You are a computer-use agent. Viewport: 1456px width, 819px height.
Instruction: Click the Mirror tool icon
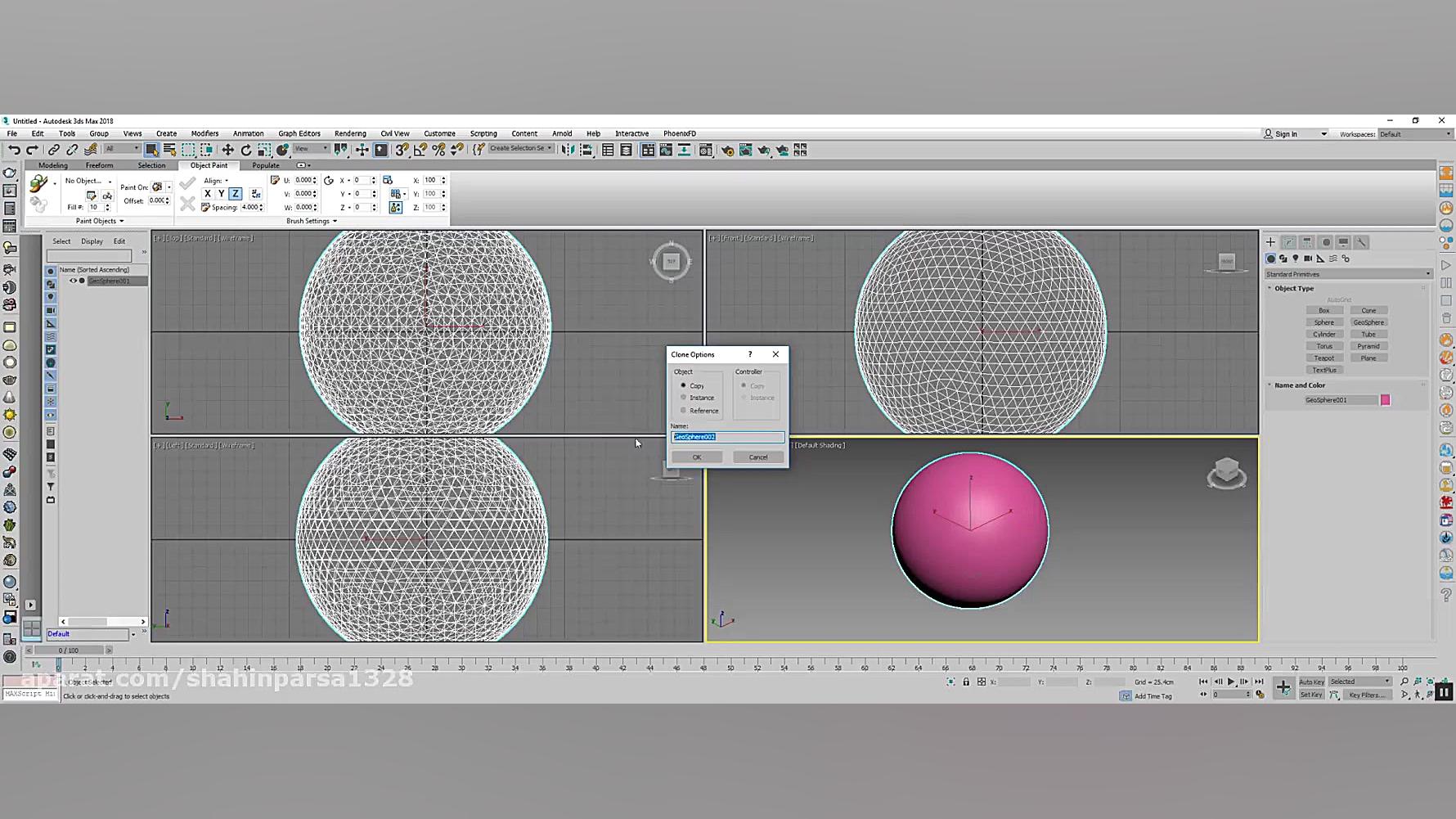568,150
